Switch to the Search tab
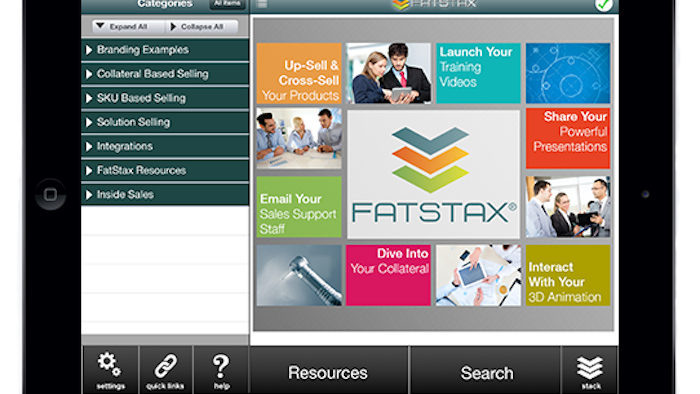 pos(486,372)
